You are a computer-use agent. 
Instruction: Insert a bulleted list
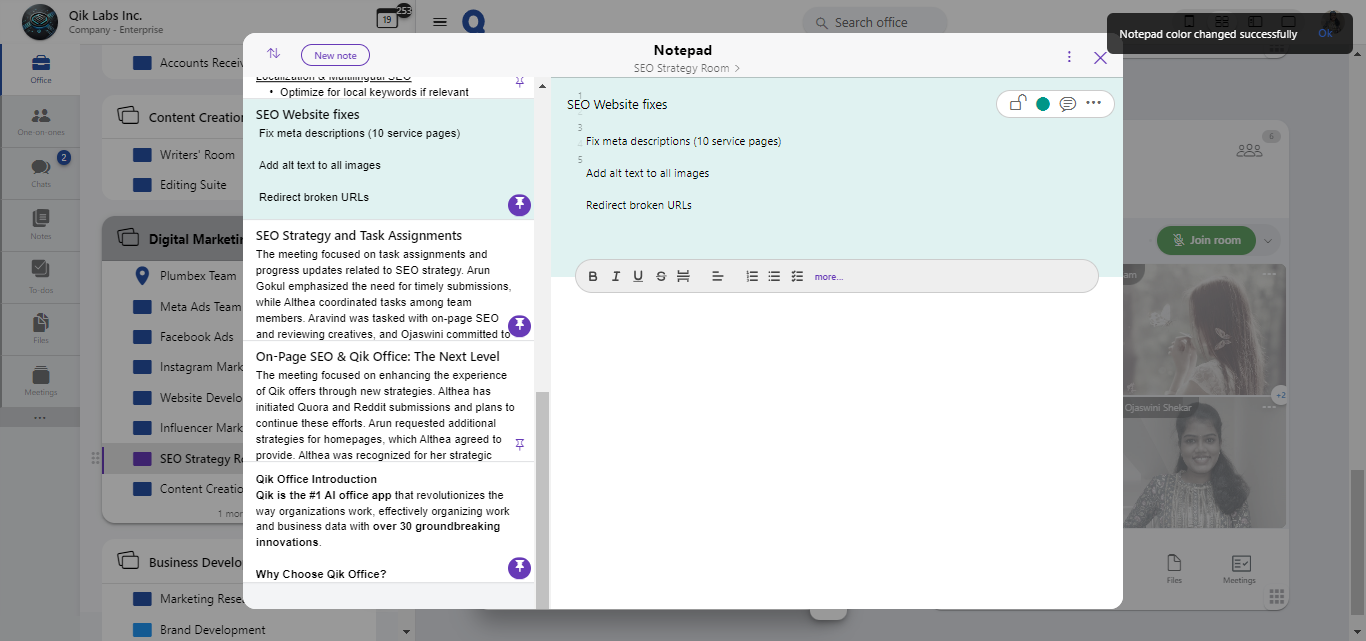tap(774, 276)
